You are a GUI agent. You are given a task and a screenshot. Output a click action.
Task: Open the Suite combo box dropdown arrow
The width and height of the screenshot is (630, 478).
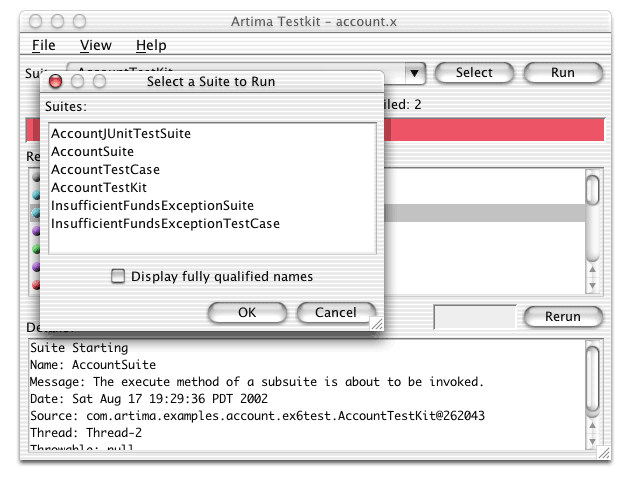(415, 73)
